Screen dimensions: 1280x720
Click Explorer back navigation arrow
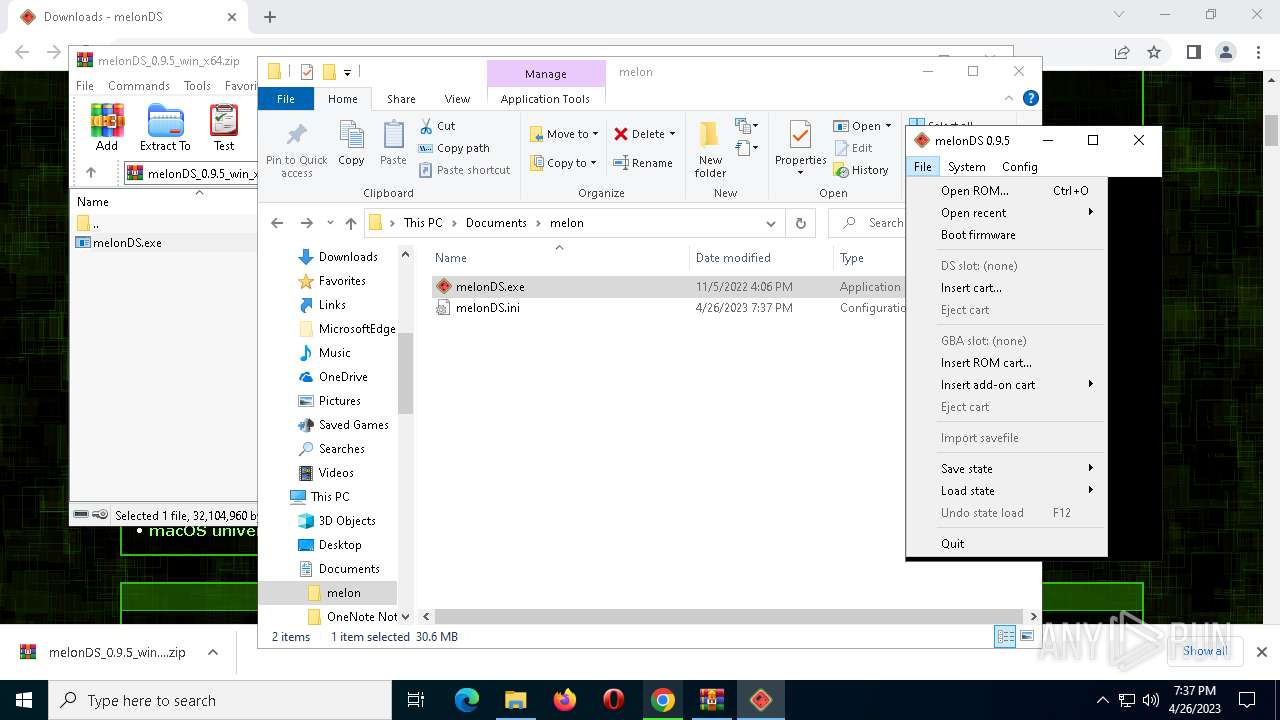point(277,223)
